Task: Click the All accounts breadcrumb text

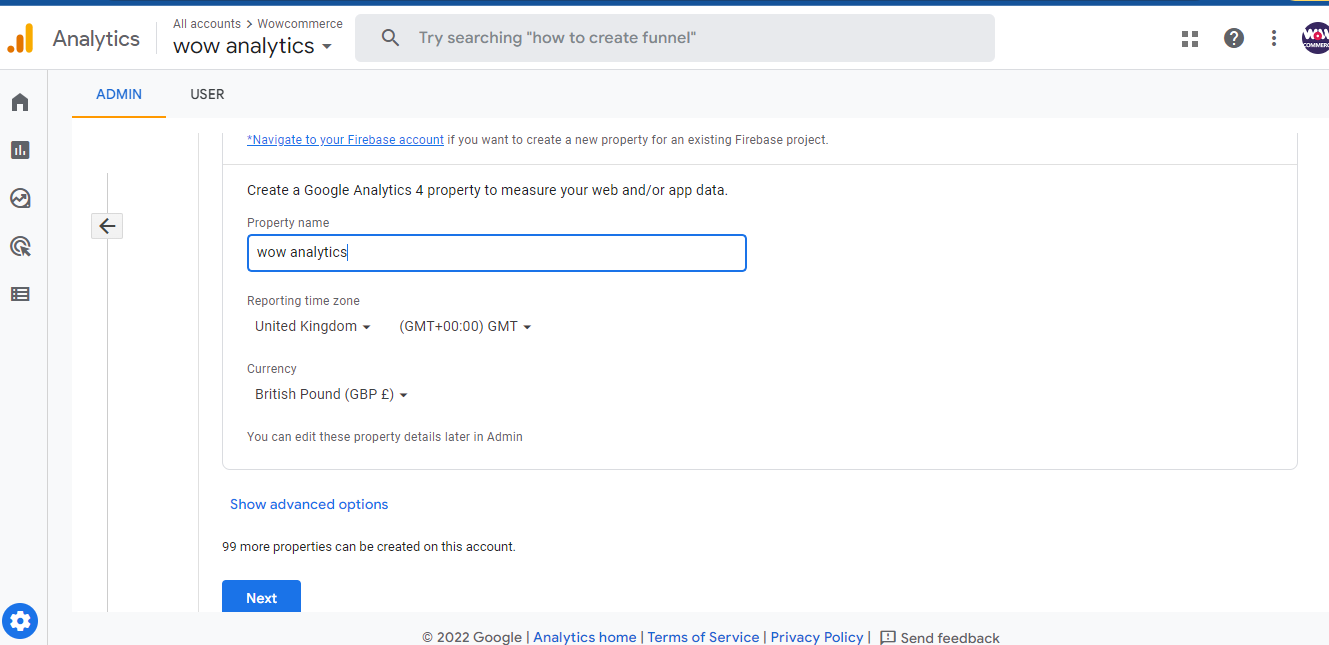Action: point(207,23)
